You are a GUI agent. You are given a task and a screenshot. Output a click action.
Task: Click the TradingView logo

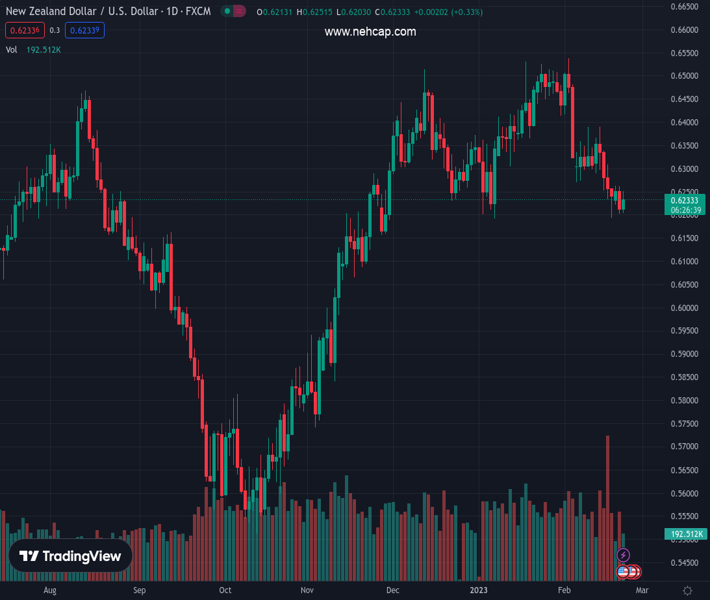coord(70,556)
